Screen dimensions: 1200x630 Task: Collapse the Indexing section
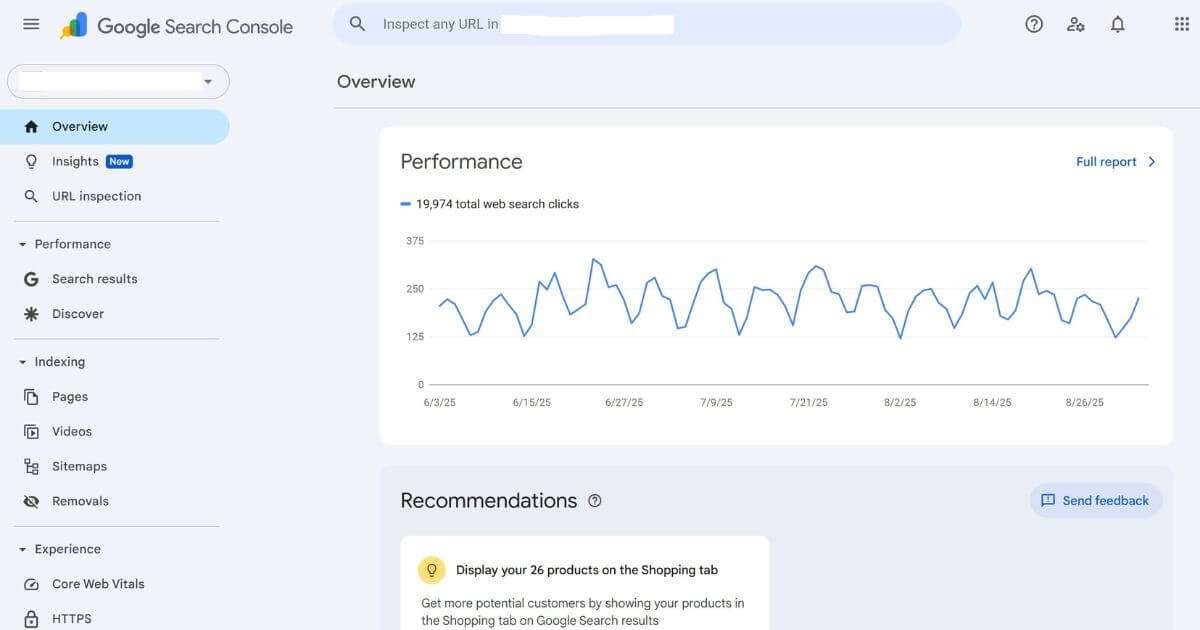click(23, 361)
